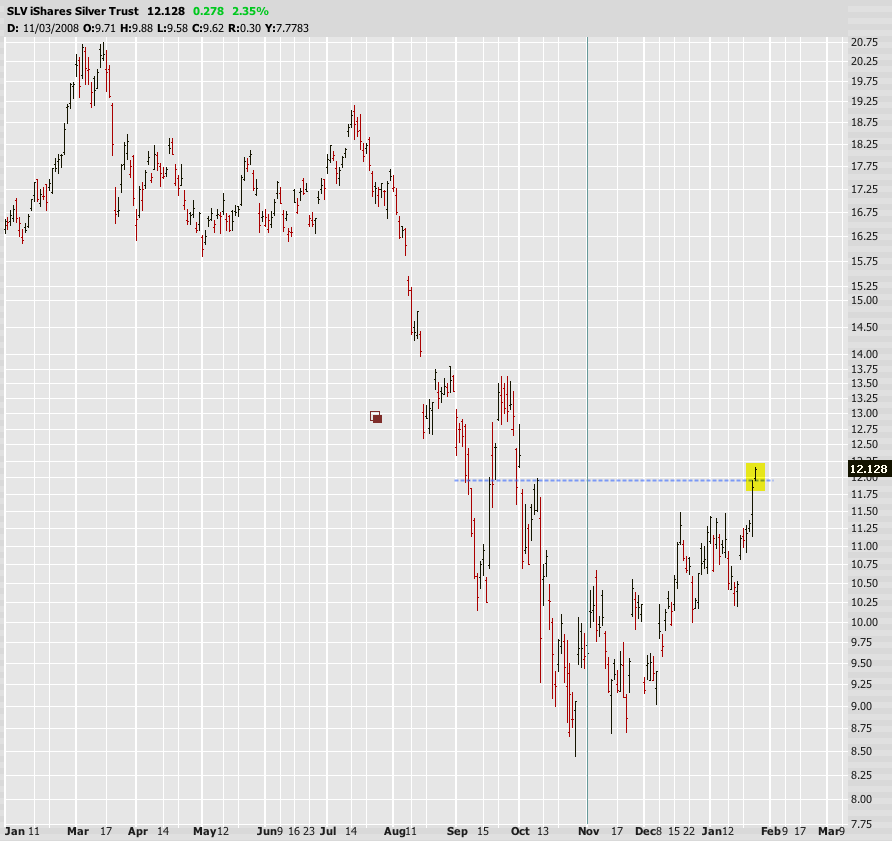Click the Dec8 date axis label
Viewport: 892px width, 841px height.
pos(648,831)
